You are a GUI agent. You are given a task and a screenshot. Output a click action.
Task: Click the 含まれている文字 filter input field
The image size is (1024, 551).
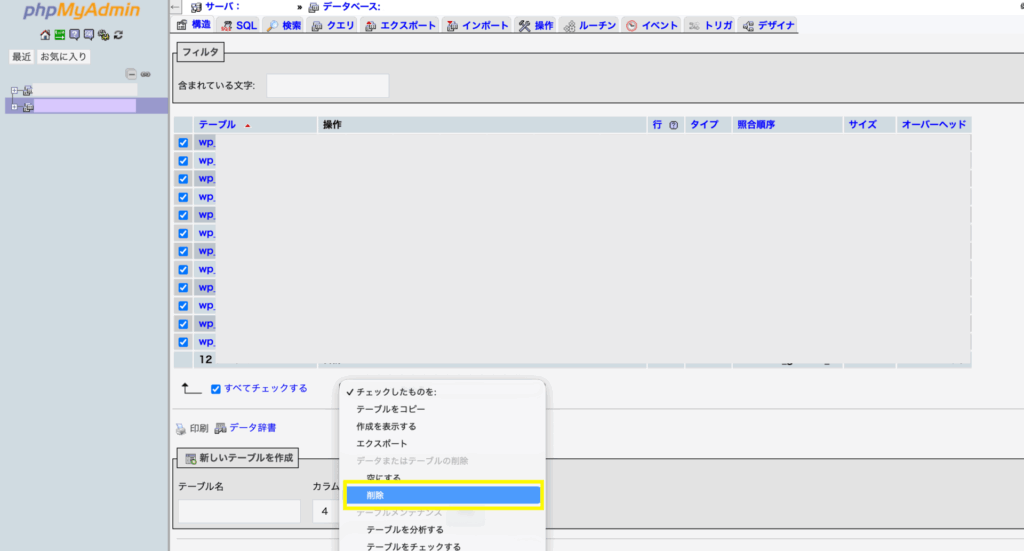tap(327, 86)
